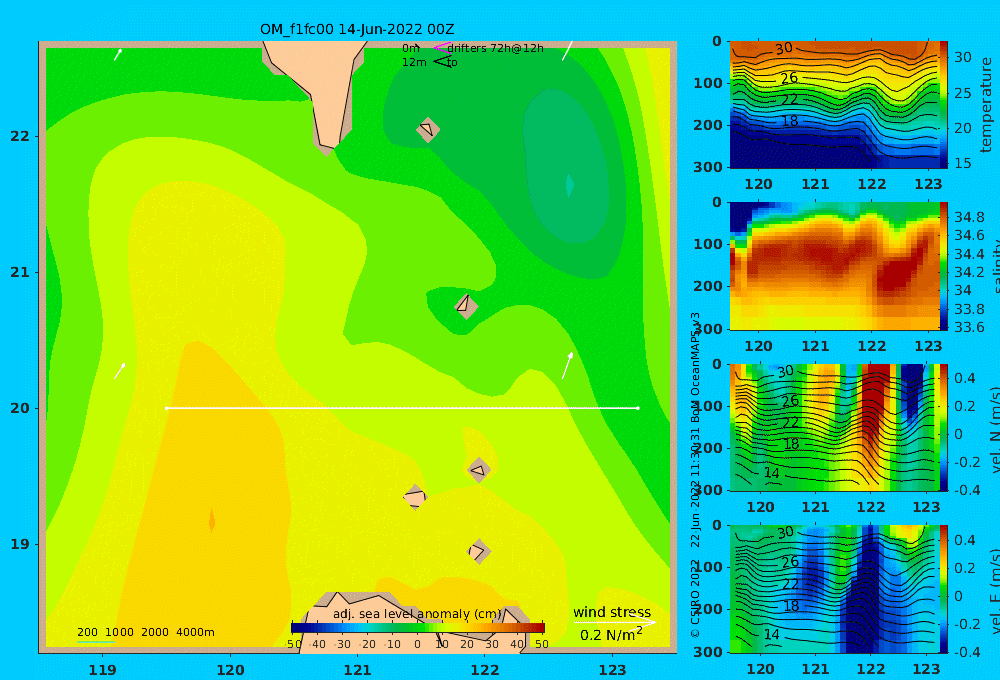Click the '12m' depth legend label

coord(414,62)
